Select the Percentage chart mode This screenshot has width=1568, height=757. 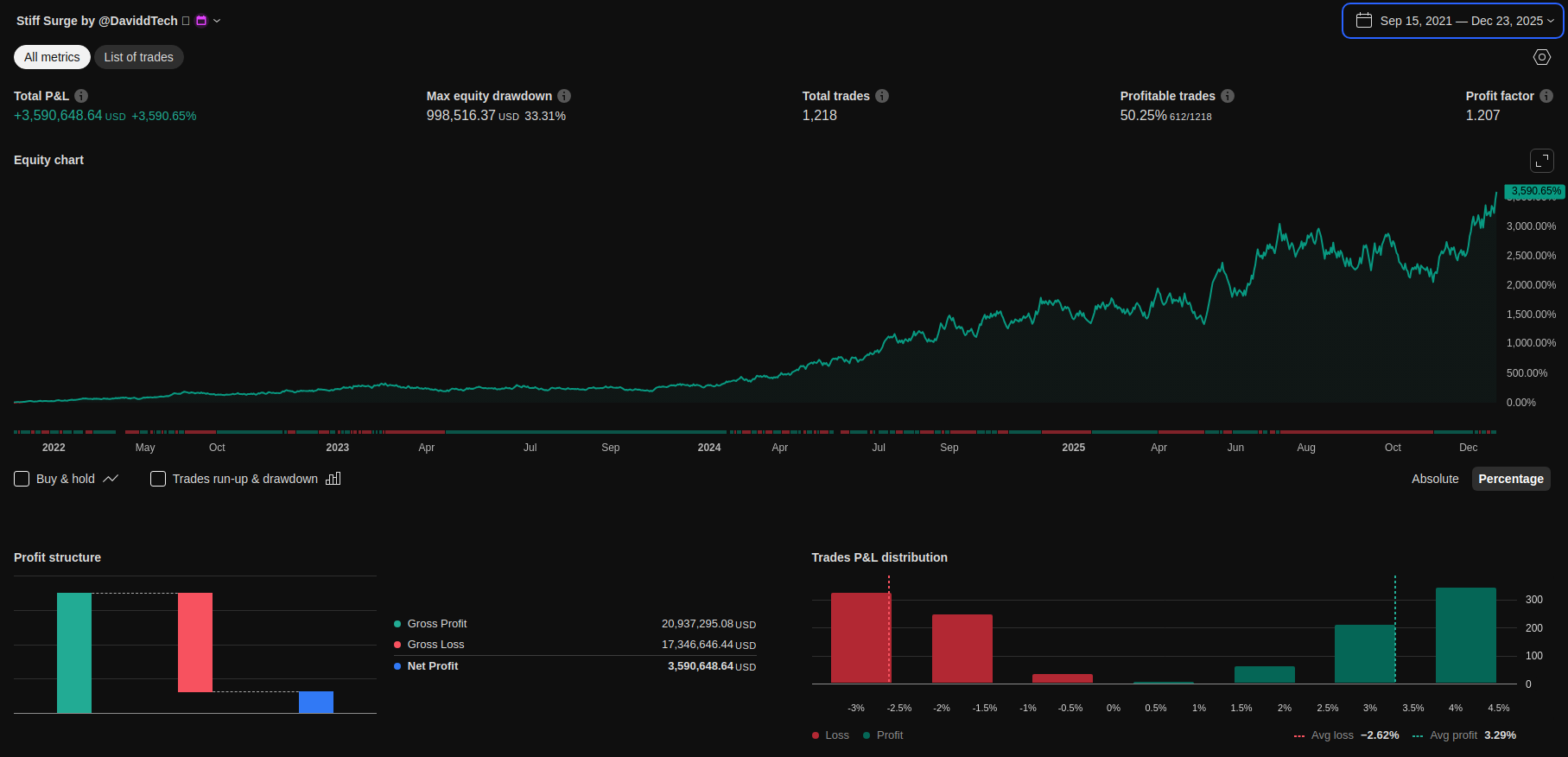click(x=1510, y=479)
